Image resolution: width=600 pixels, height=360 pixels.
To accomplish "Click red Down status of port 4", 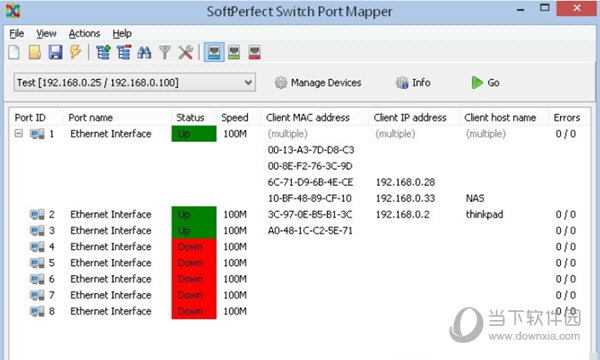I will 194,247.
